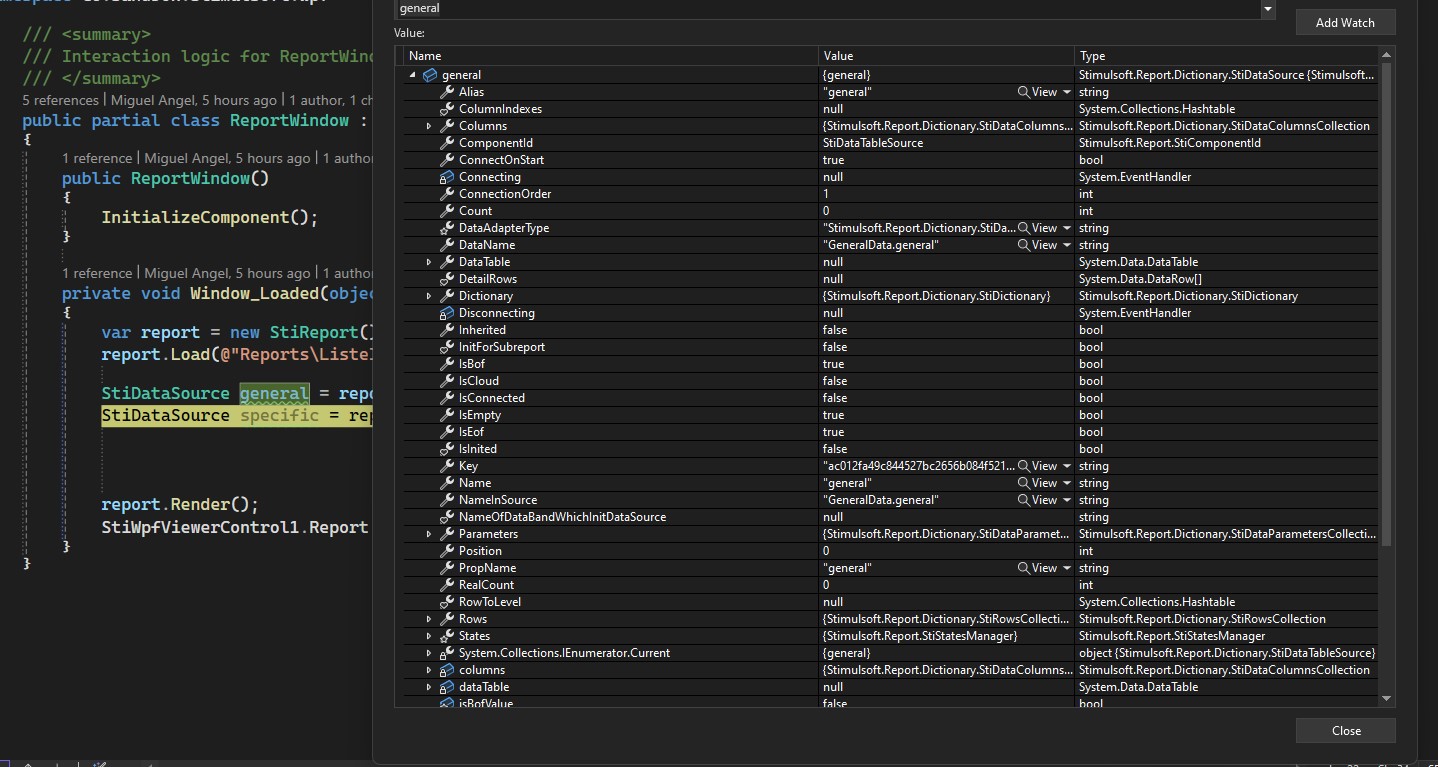Viewport: 1438px width, 767px height.
Task: Click '5 references' CodeLens above ReportWindow class
Action: pyautogui.click(x=60, y=100)
